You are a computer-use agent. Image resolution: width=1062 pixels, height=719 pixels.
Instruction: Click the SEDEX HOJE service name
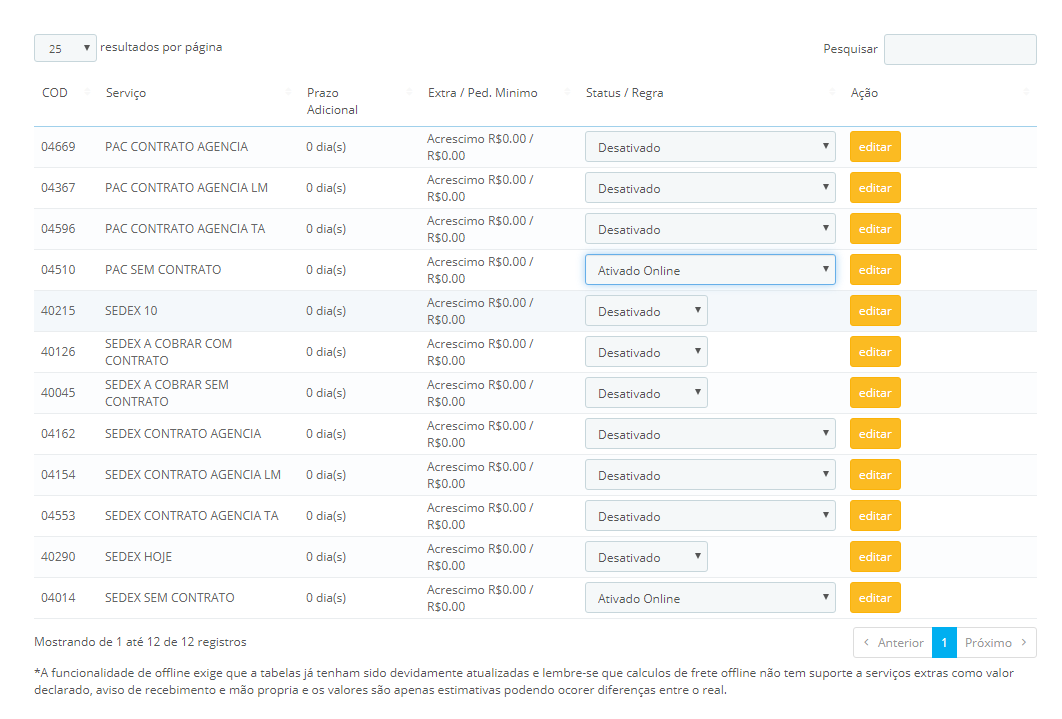coord(138,557)
